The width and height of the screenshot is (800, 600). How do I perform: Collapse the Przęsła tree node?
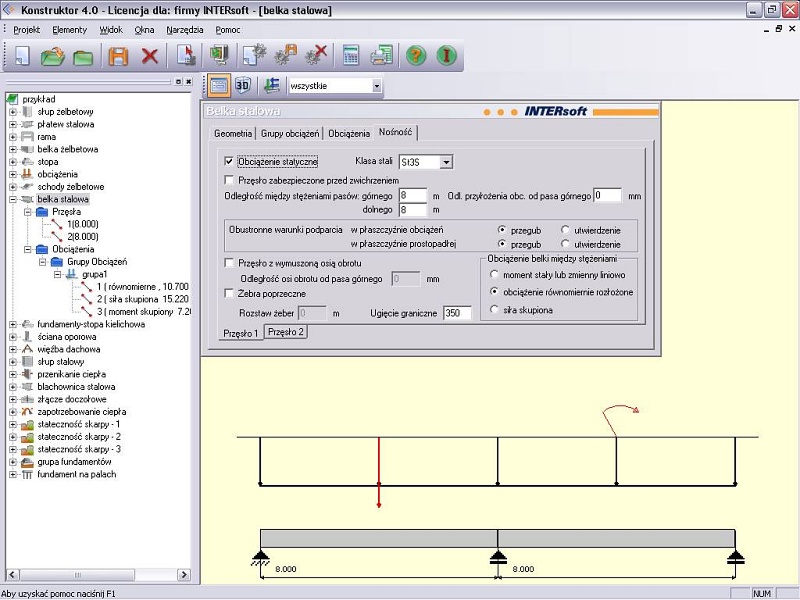click(28, 212)
